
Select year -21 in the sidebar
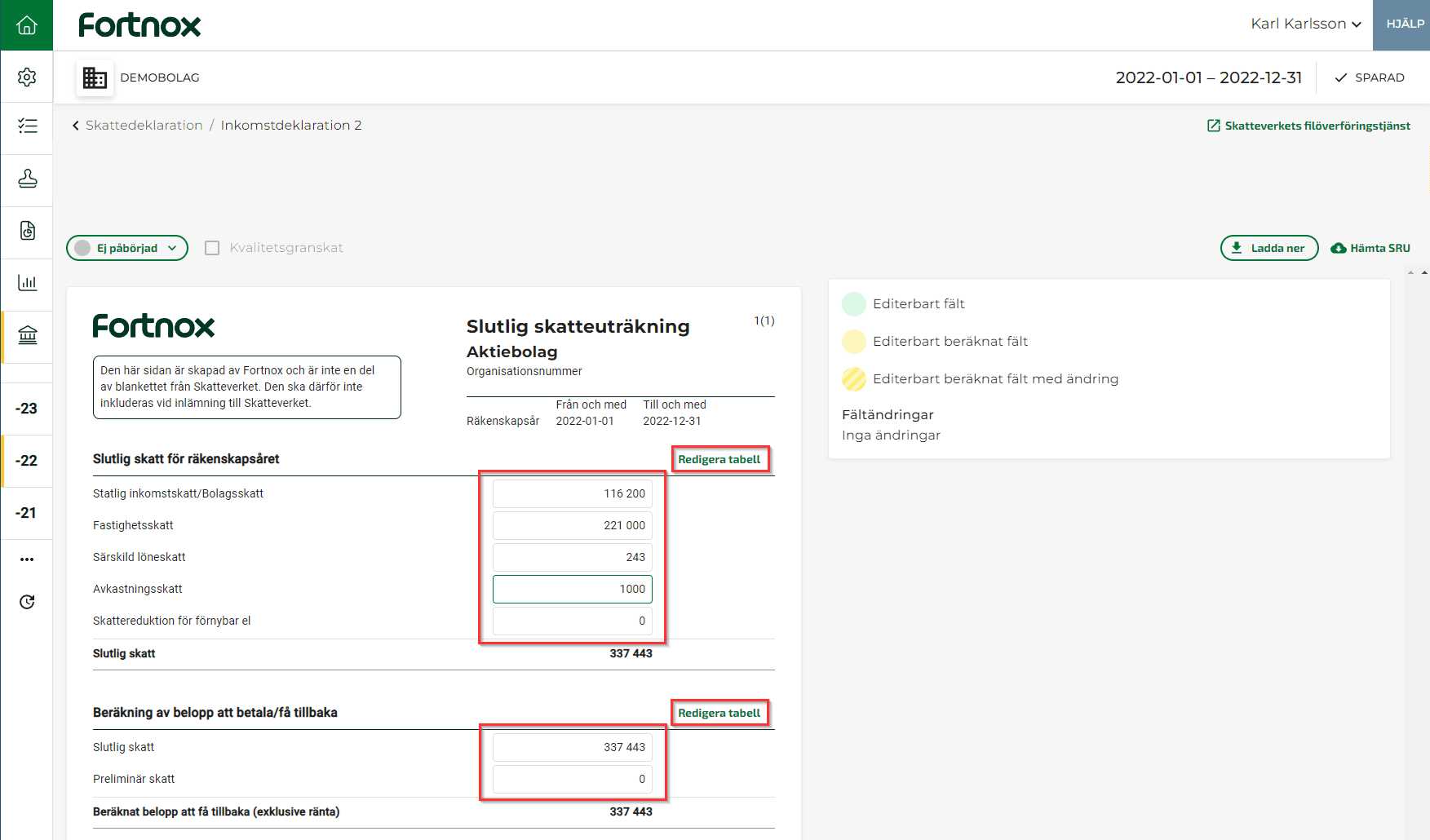tap(27, 513)
